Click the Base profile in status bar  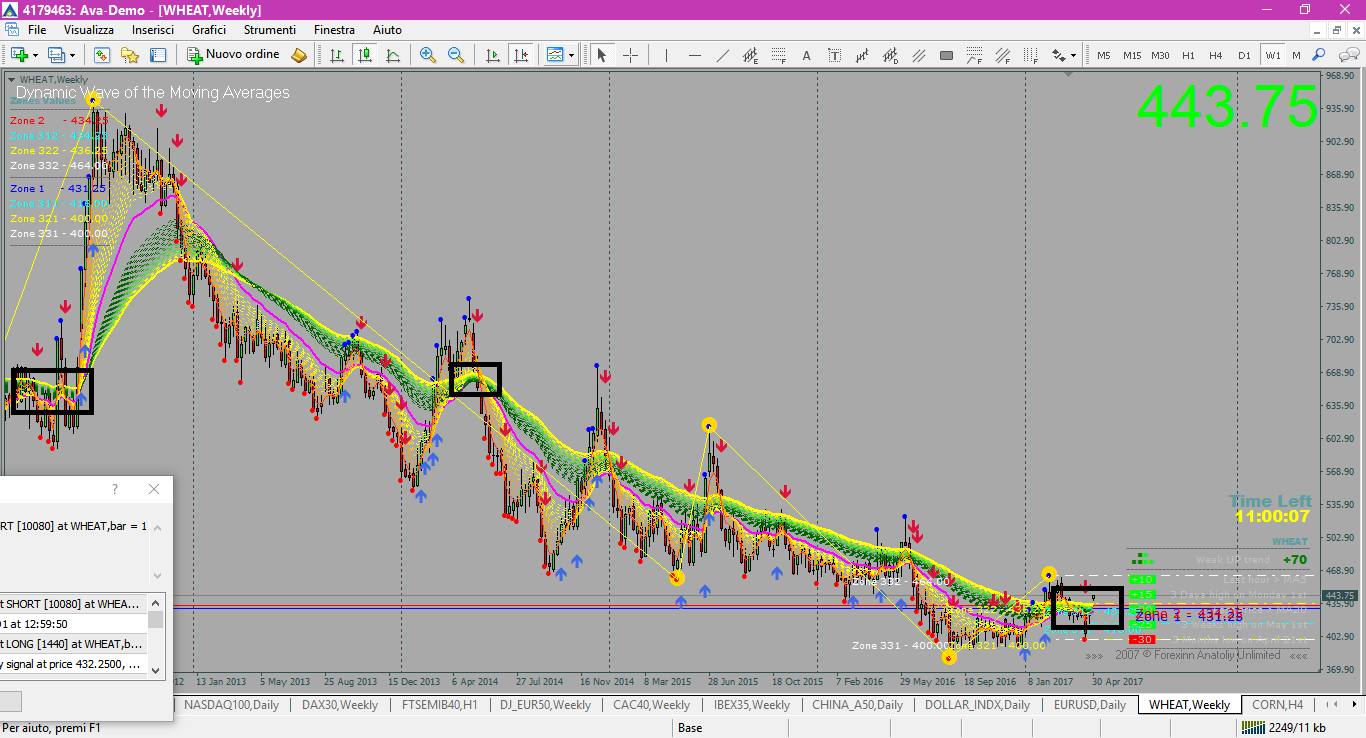690,728
